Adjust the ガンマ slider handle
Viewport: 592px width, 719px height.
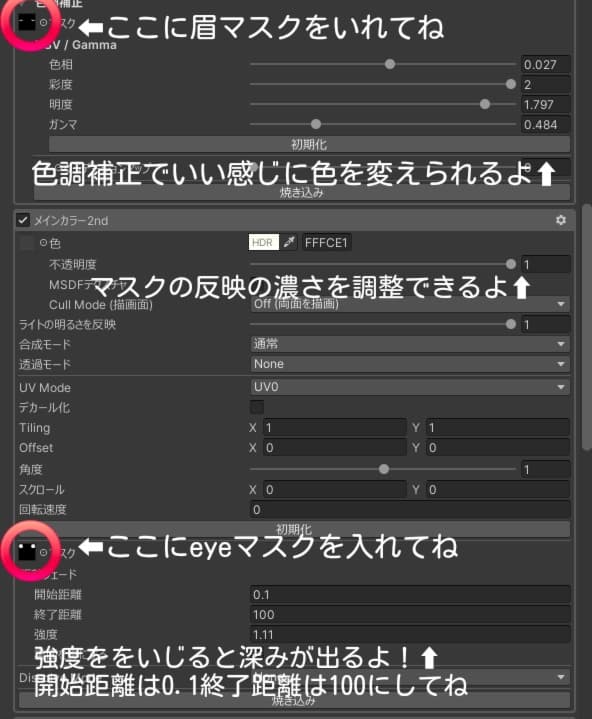(x=315, y=124)
